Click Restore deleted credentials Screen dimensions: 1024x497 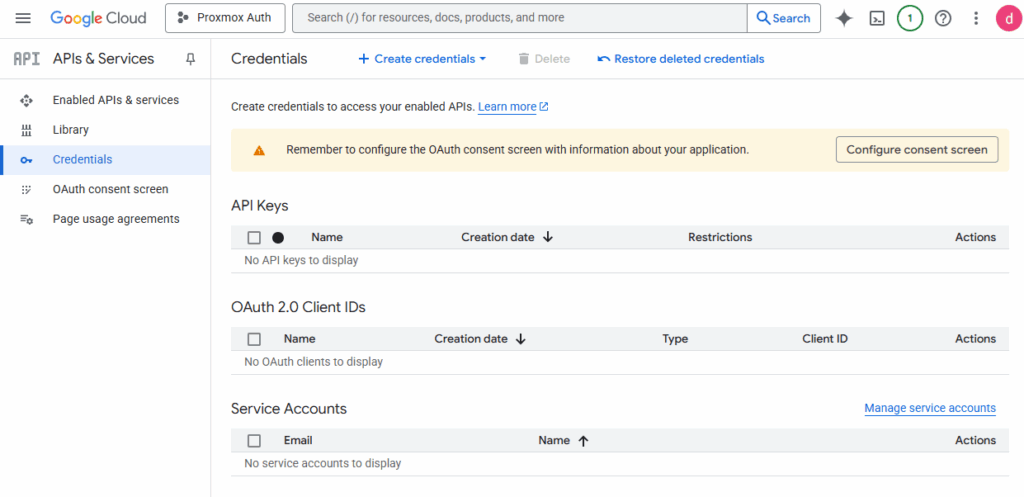[x=680, y=59]
